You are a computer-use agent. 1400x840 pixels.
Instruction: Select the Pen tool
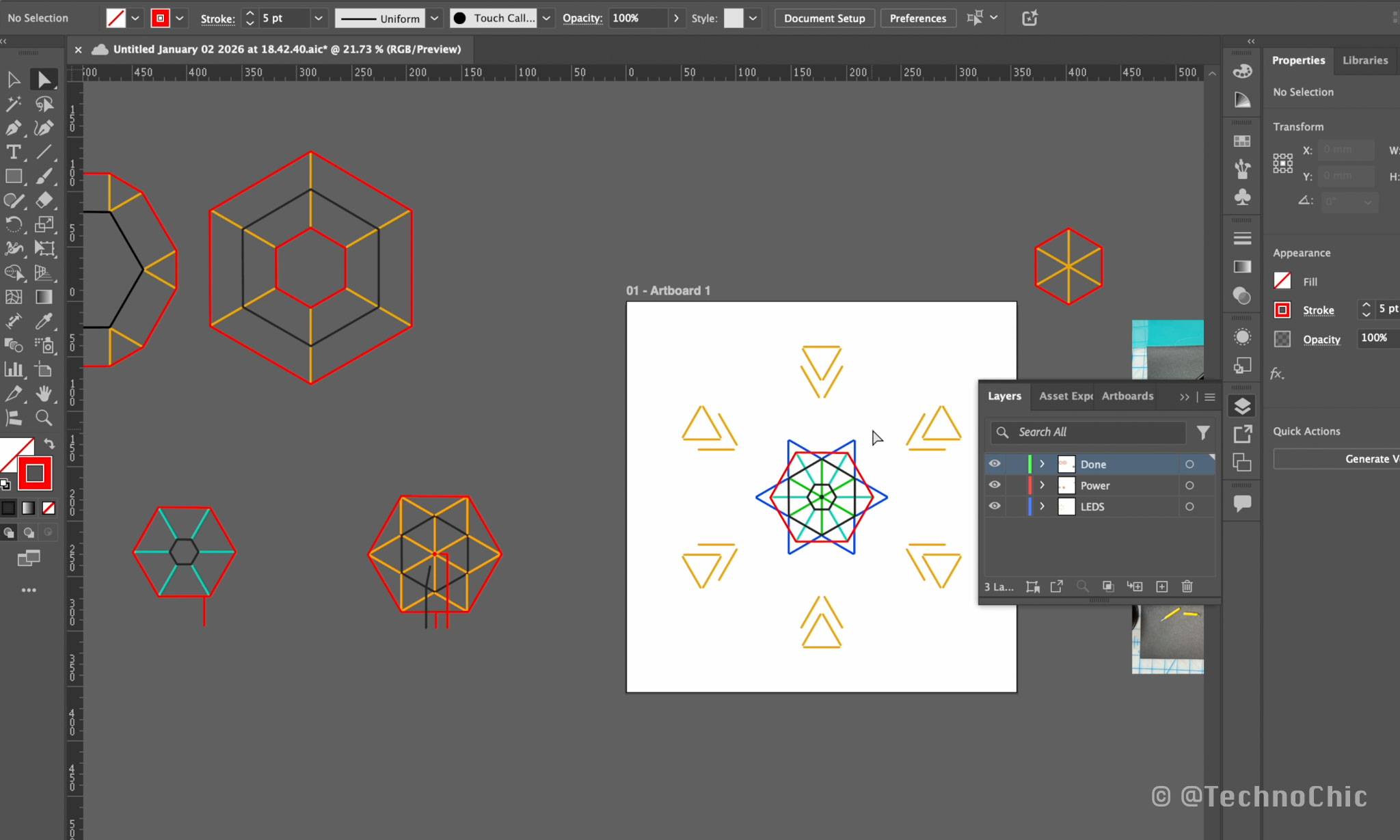click(x=13, y=128)
